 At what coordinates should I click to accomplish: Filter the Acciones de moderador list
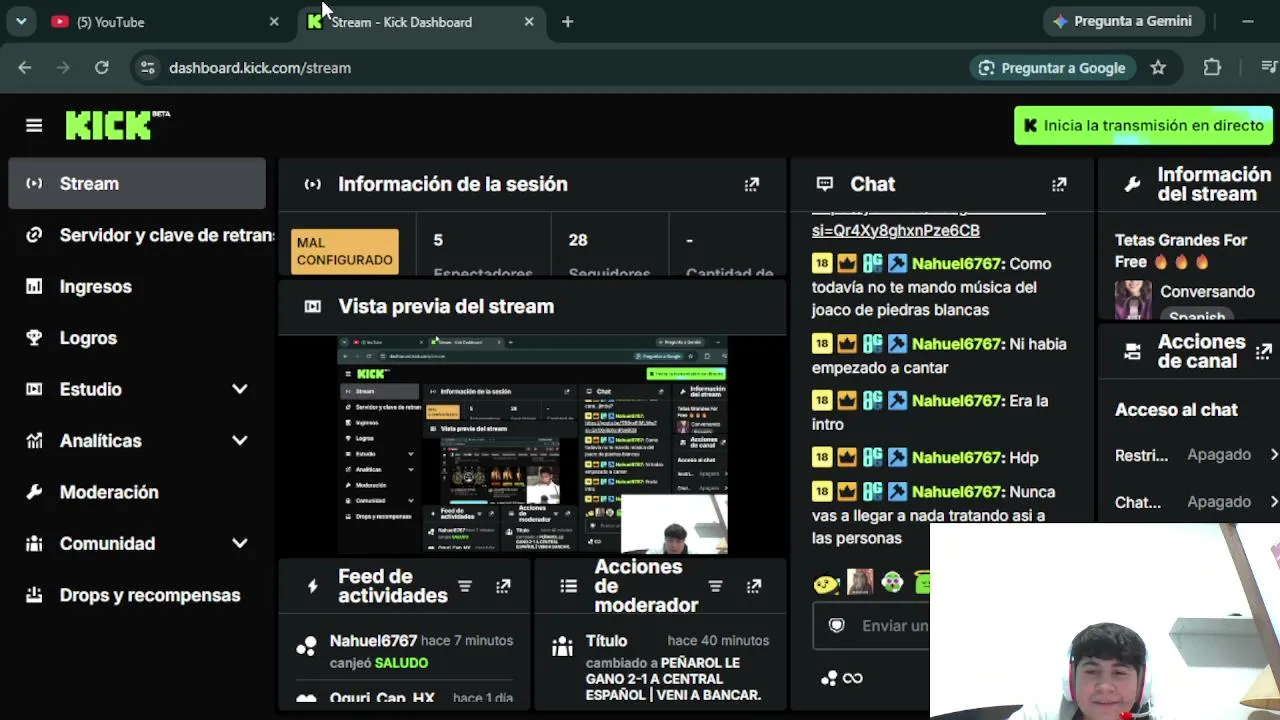715,586
